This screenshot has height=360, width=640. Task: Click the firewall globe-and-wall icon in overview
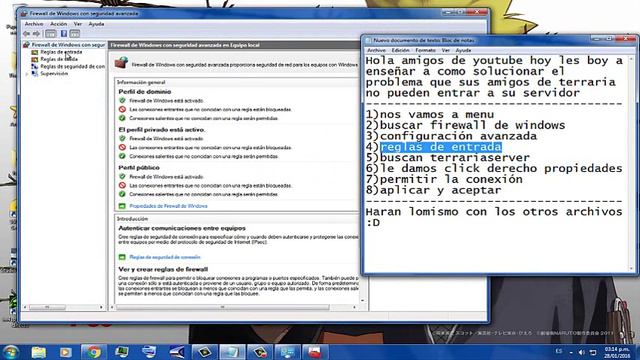tap(121, 63)
